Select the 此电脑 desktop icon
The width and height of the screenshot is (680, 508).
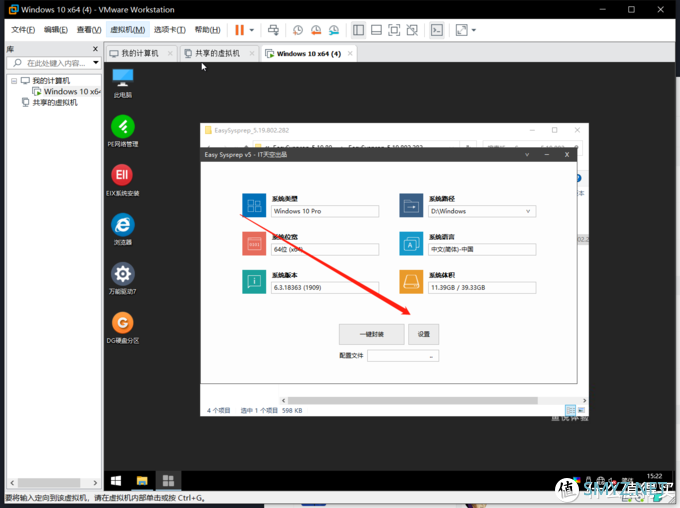coord(123,83)
